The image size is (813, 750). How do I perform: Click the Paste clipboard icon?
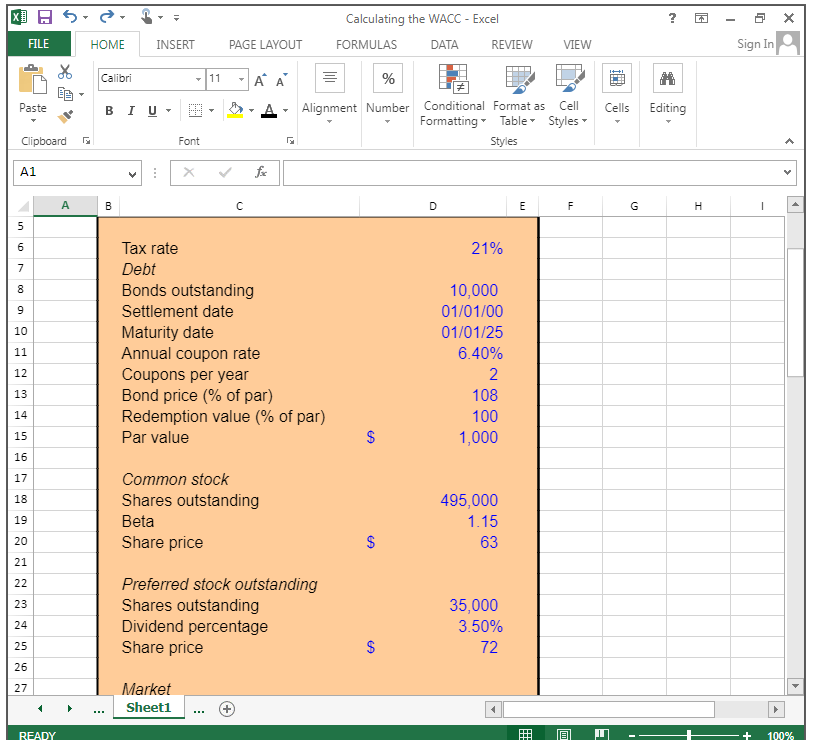33,80
